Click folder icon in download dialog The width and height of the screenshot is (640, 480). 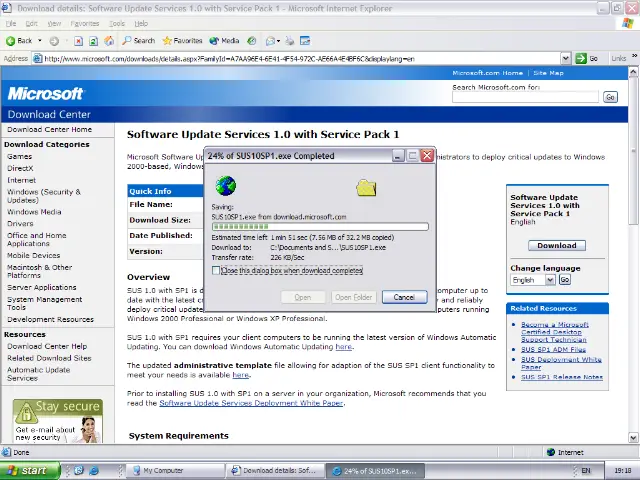click(366, 188)
